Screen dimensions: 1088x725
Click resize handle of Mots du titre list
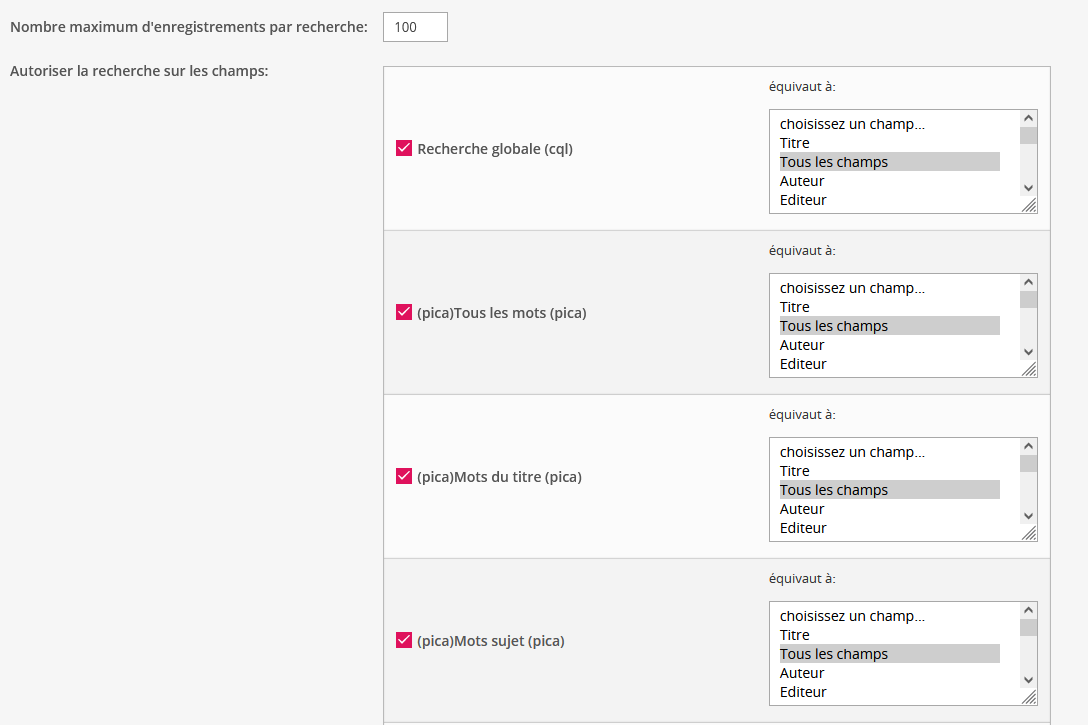[x=1030, y=534]
